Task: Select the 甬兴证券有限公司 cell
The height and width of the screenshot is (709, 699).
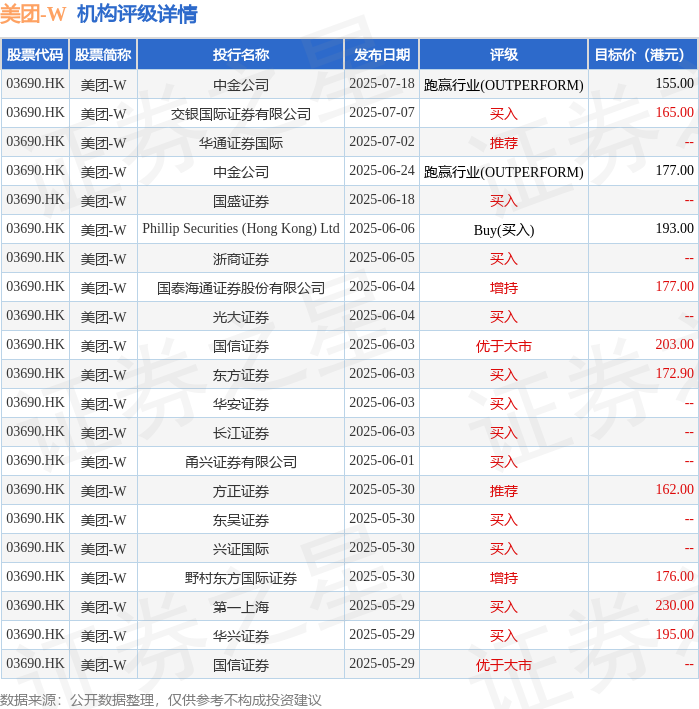Action: pos(241,462)
